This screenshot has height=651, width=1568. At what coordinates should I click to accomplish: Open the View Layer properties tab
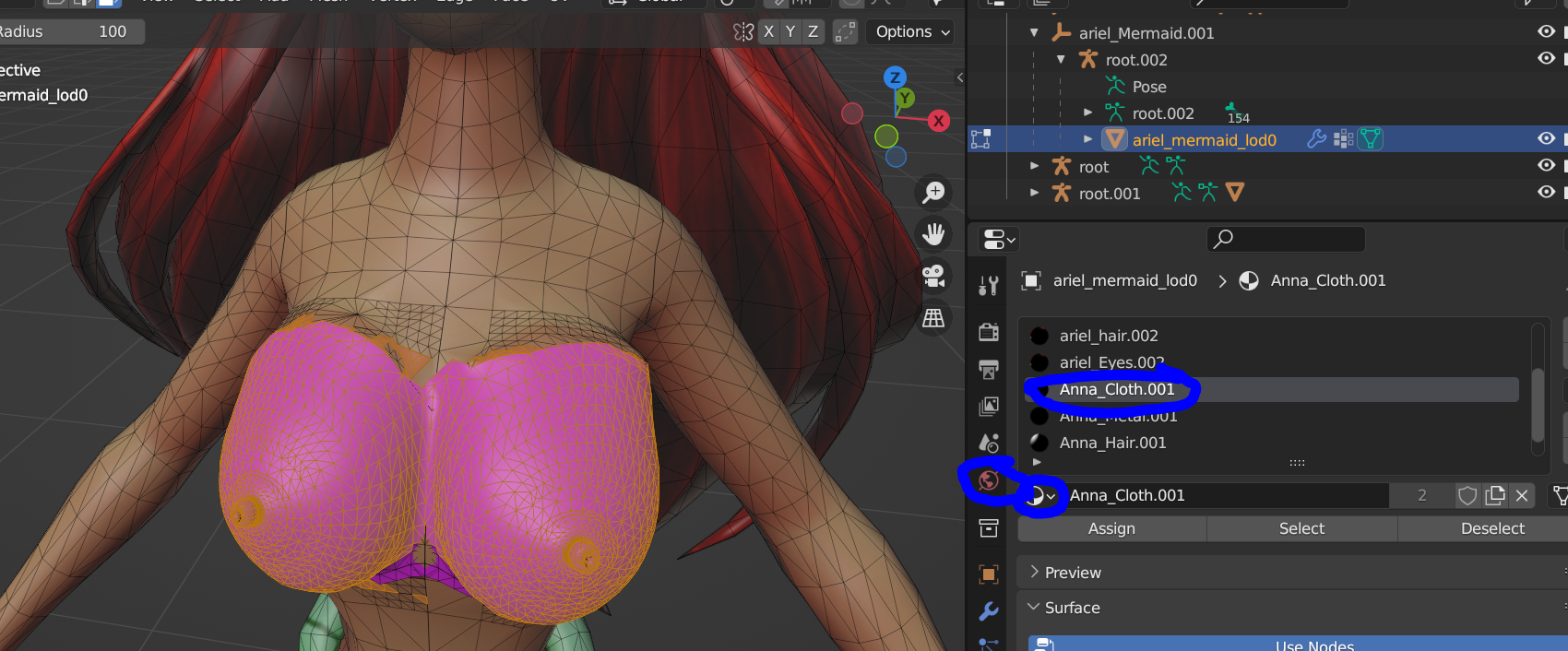coord(989,406)
